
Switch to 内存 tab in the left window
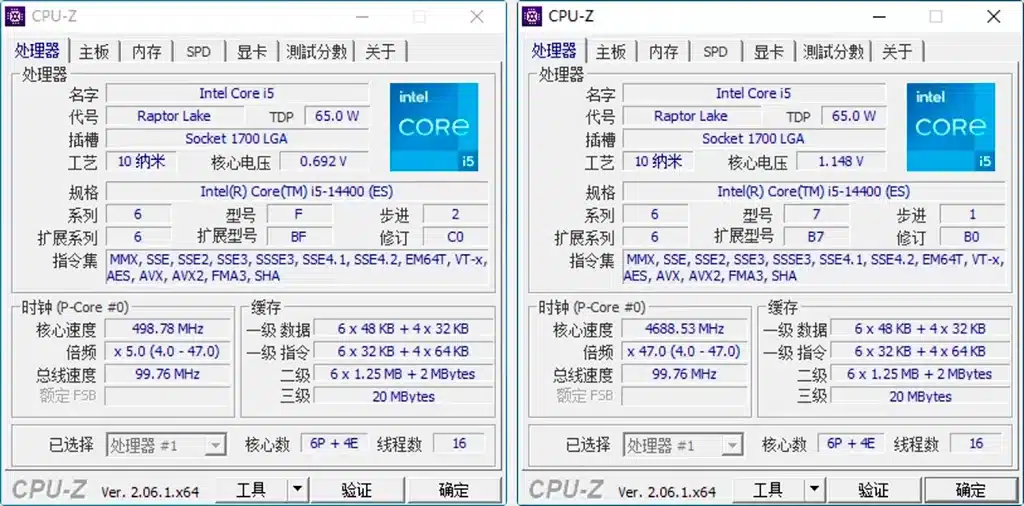click(147, 52)
